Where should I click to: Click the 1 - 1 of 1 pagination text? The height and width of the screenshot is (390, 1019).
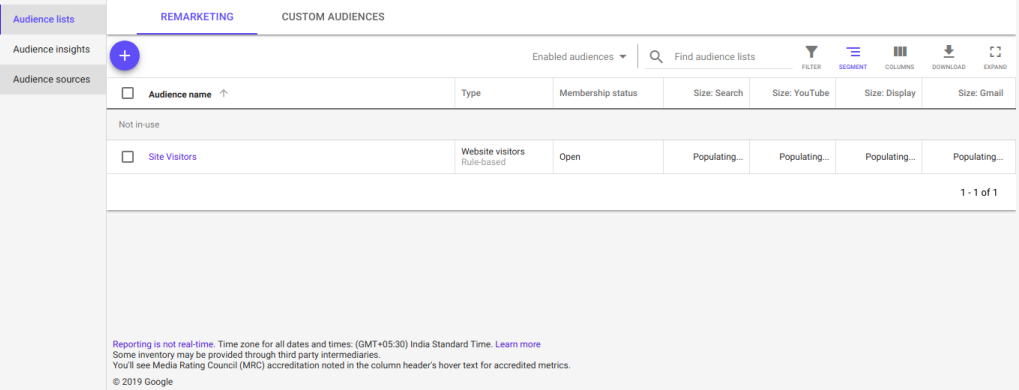click(x=979, y=192)
